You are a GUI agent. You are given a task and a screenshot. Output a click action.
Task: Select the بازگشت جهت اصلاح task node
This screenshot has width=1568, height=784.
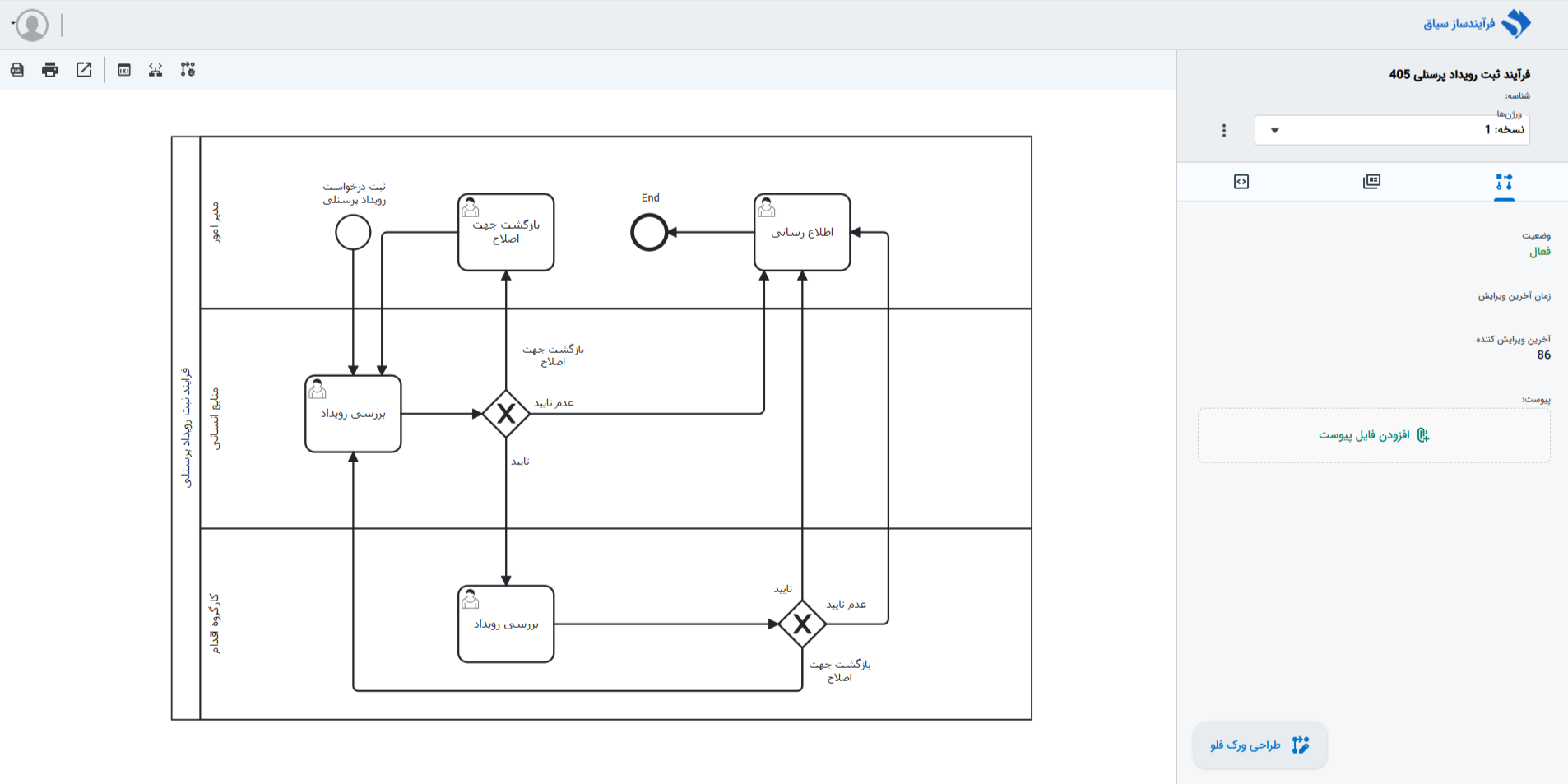[x=506, y=232]
